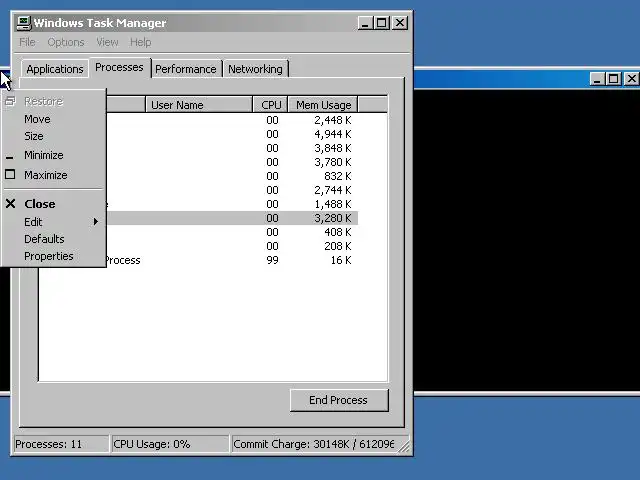Click the End Process button
This screenshot has height=480, width=640.
click(339, 400)
